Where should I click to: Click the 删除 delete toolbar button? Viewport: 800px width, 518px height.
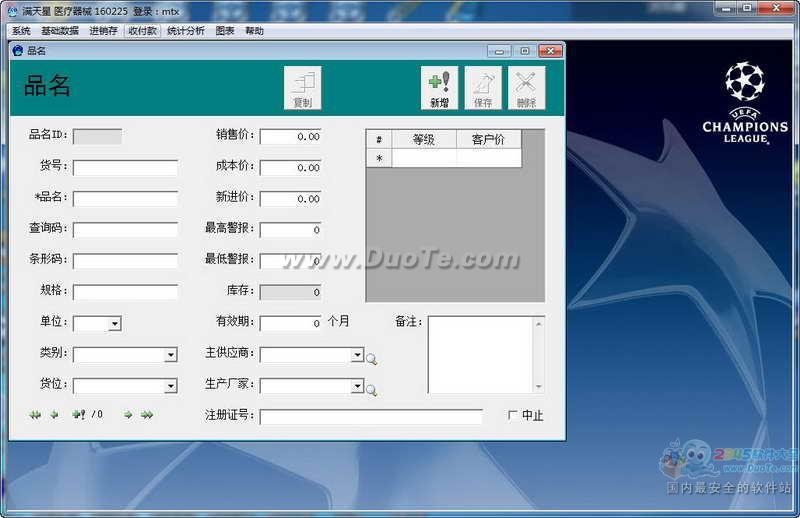tap(526, 88)
